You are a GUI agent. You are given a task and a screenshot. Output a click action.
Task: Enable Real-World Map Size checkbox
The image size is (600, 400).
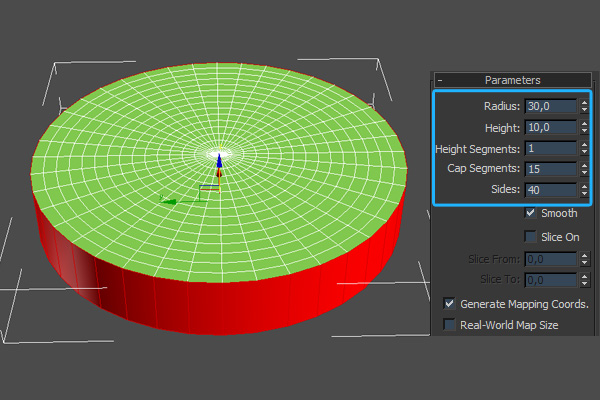coord(450,325)
